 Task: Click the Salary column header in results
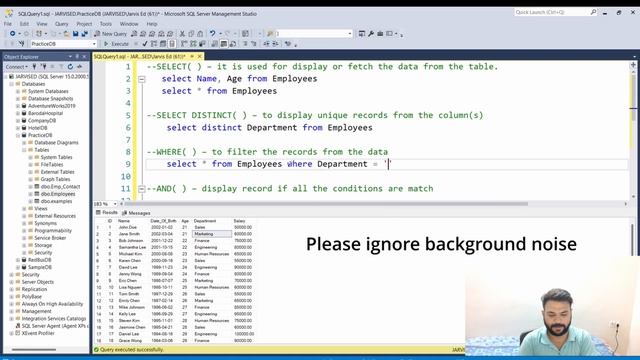click(x=239, y=221)
